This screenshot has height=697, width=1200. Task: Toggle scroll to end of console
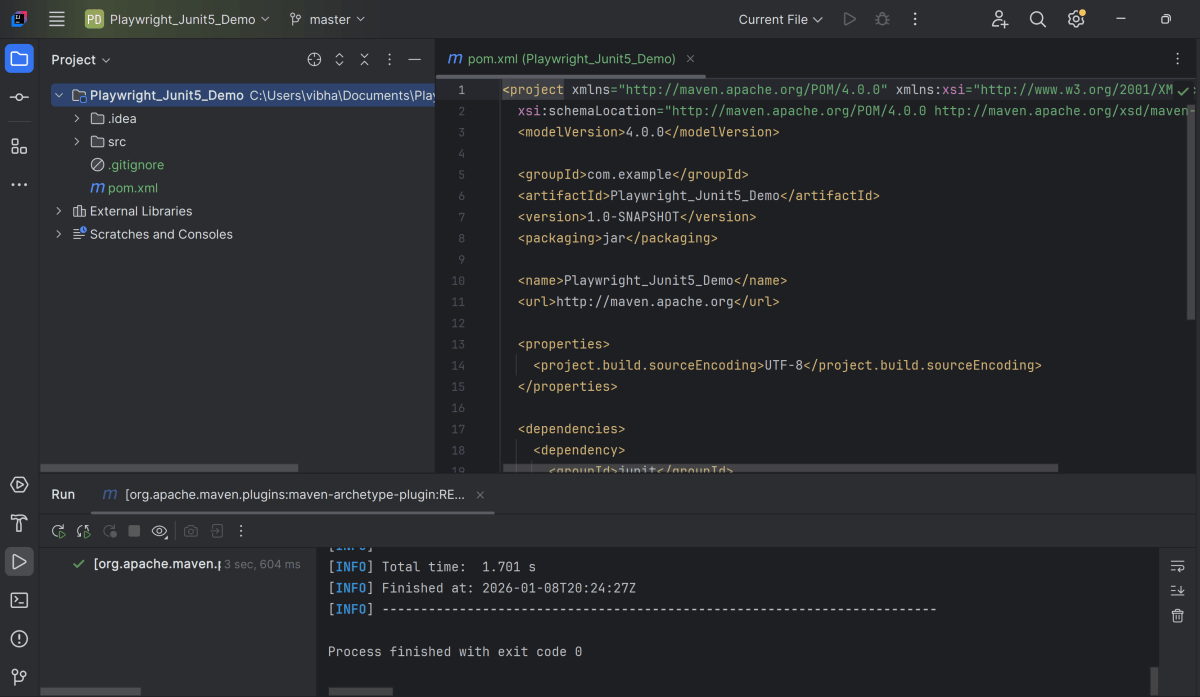(1177, 591)
